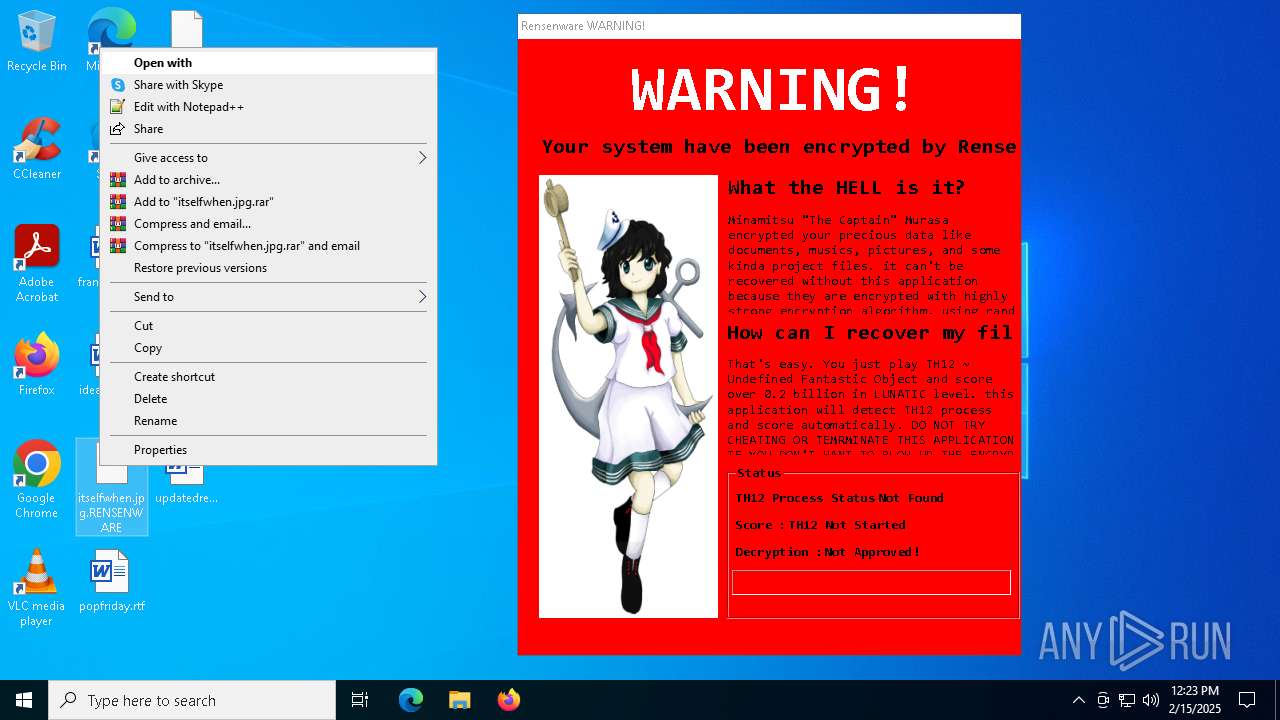Viewport: 1280px width, 720px height.
Task: Click Restore previous versions
Action: pyautogui.click(x=268, y=268)
